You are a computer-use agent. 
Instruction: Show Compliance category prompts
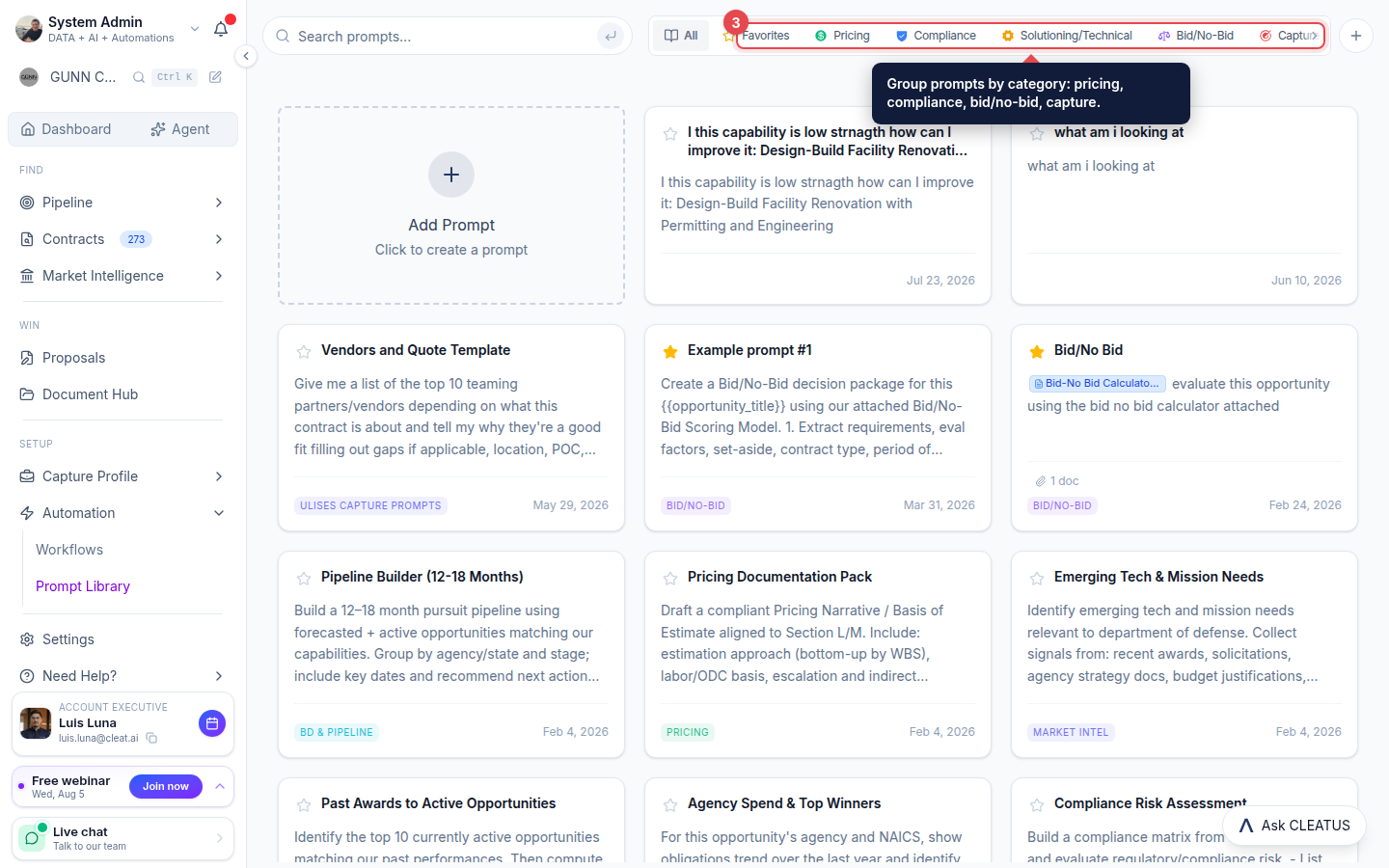tap(936, 36)
